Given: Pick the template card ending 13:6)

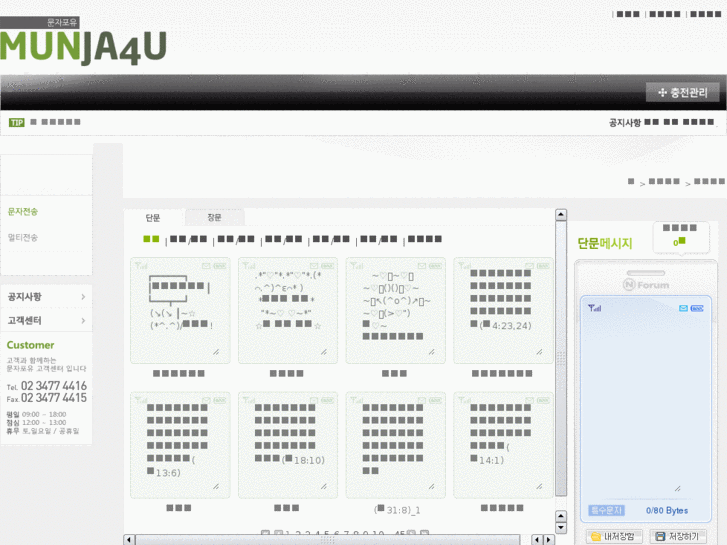Looking at the screenshot, I should (x=180, y=445).
